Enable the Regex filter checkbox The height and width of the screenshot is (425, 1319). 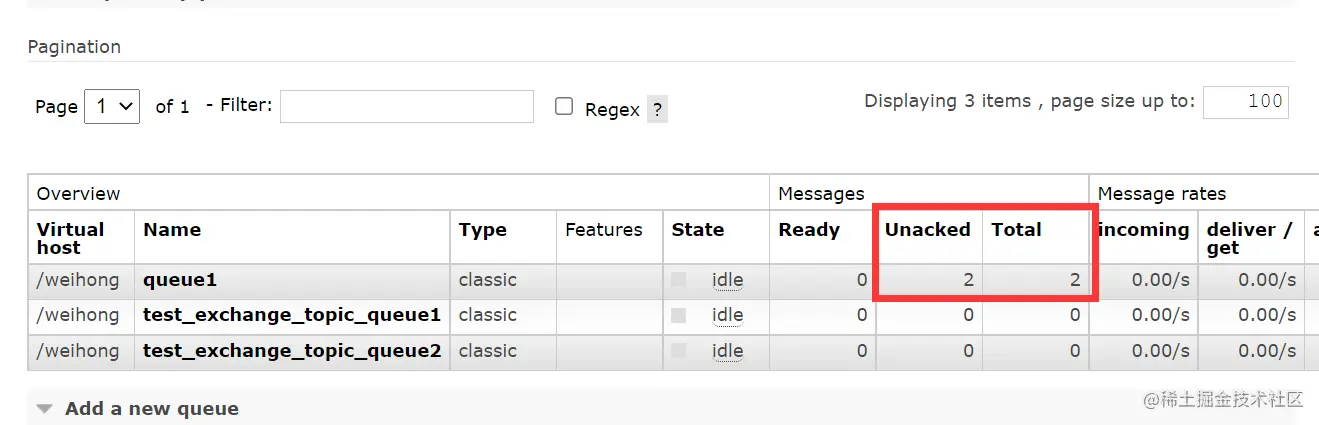click(564, 107)
